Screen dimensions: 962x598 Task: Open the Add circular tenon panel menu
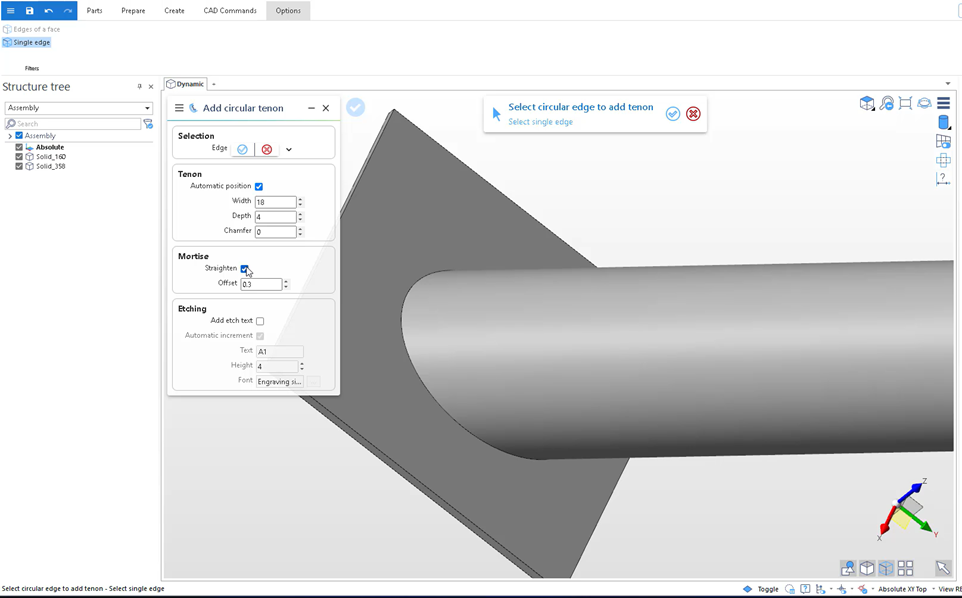click(179, 108)
